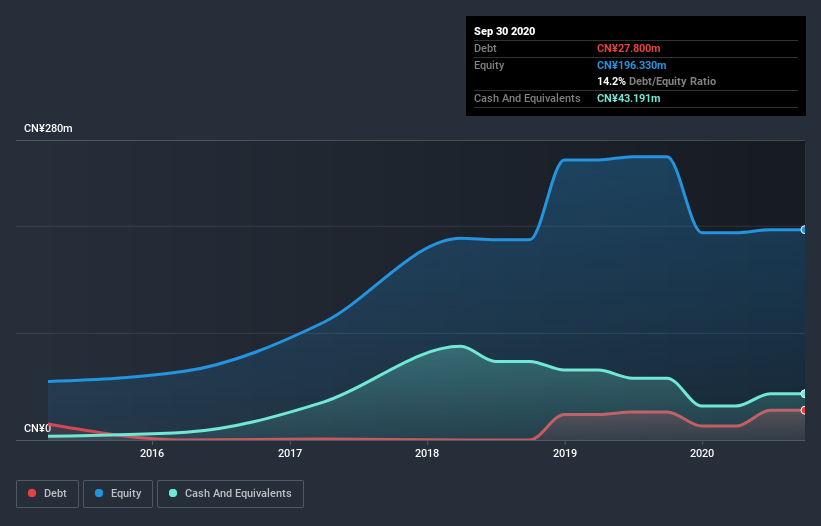The height and width of the screenshot is (526, 821).
Task: Click the 2019 x-axis label
Action: (x=564, y=453)
